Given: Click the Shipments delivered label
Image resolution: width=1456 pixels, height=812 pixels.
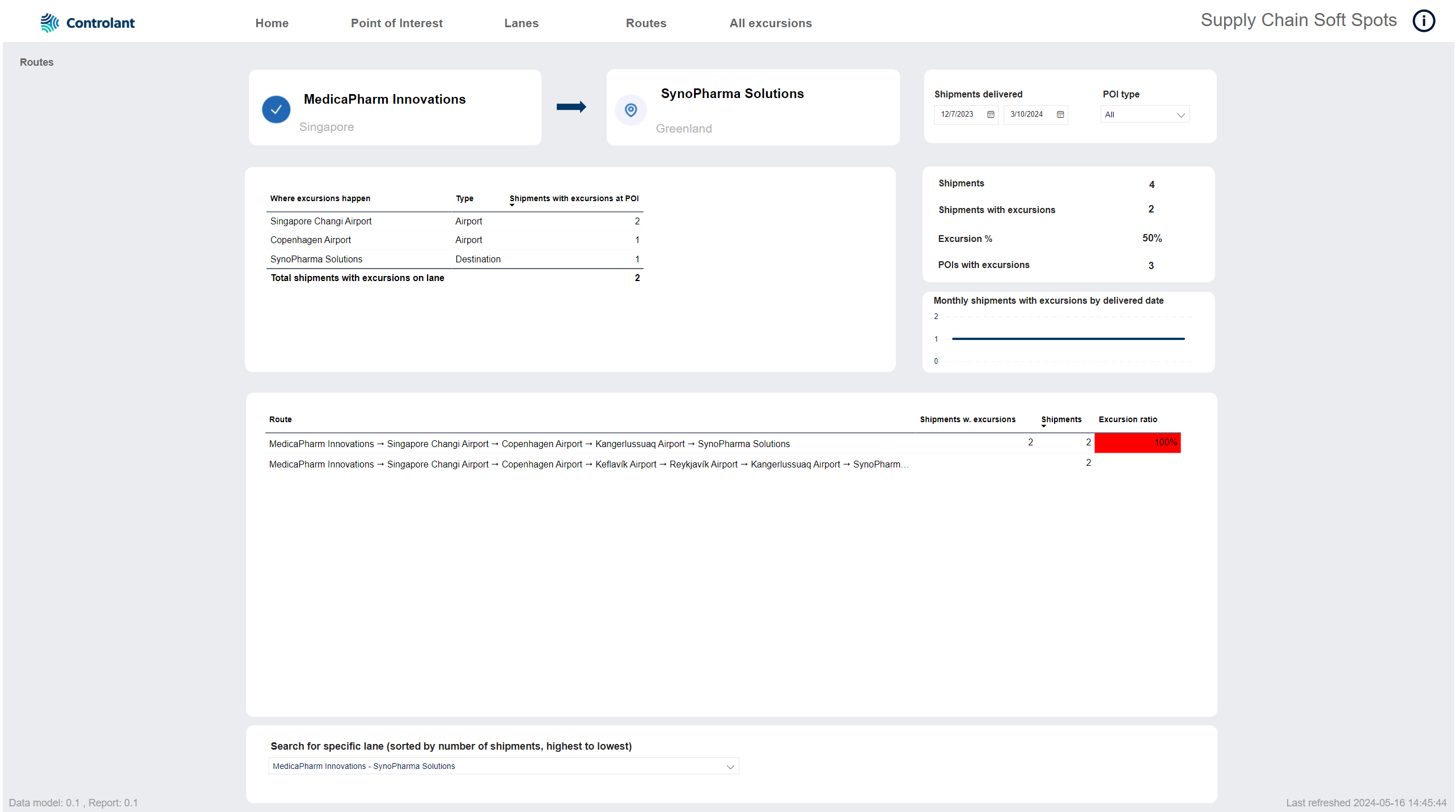Looking at the screenshot, I should [x=978, y=94].
